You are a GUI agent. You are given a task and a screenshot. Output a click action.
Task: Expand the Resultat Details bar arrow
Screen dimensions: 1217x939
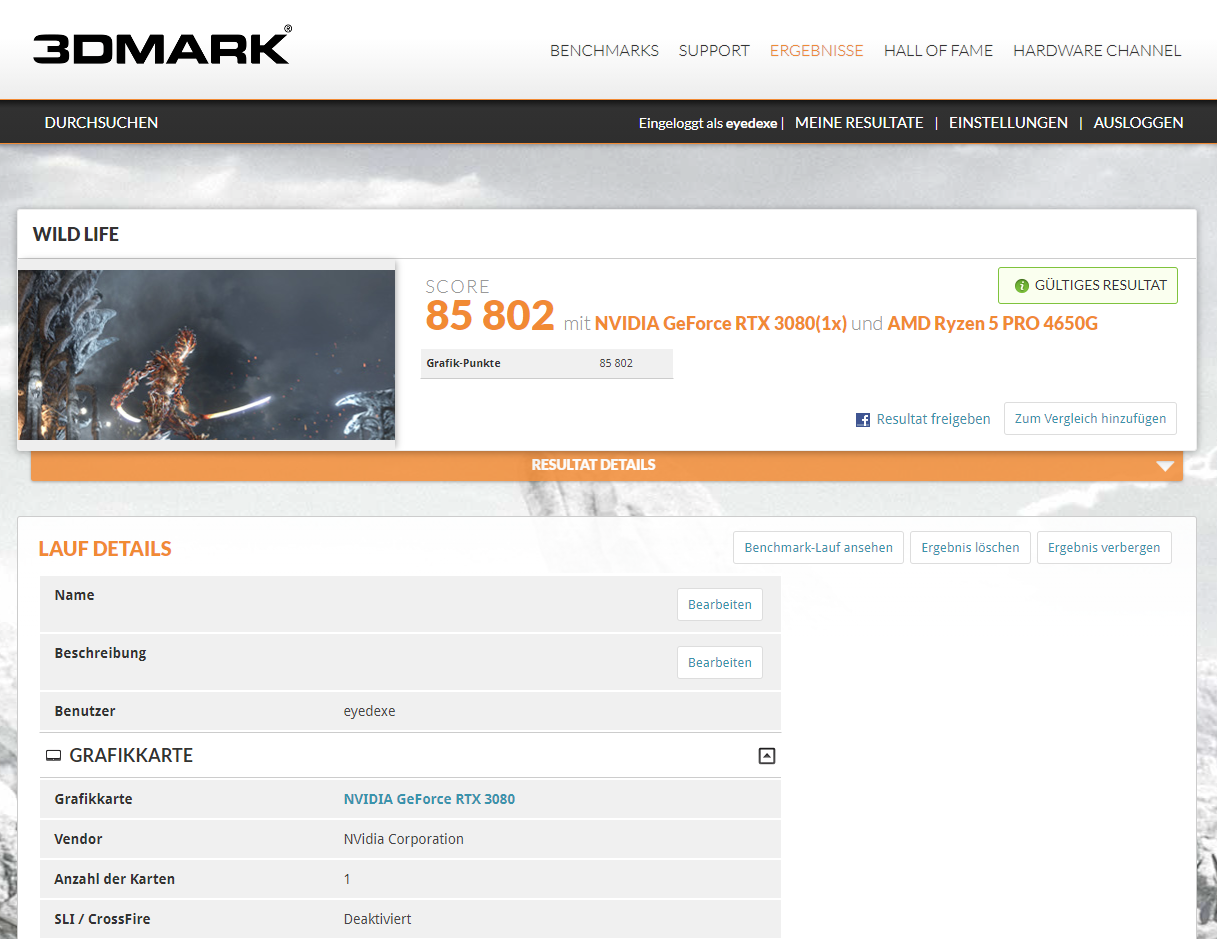[1164, 466]
